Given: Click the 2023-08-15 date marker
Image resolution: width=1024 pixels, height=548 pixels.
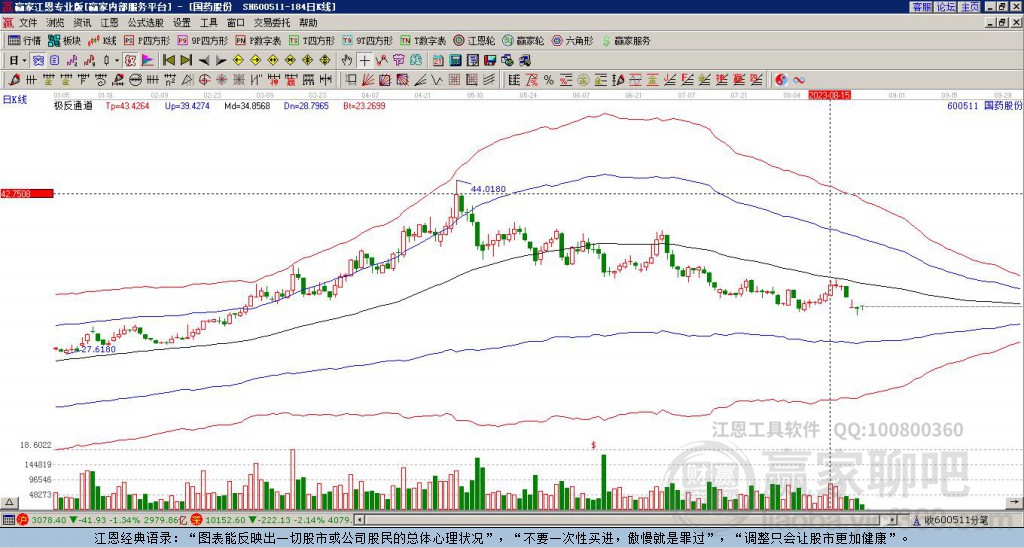Looking at the screenshot, I should click(x=829, y=95).
